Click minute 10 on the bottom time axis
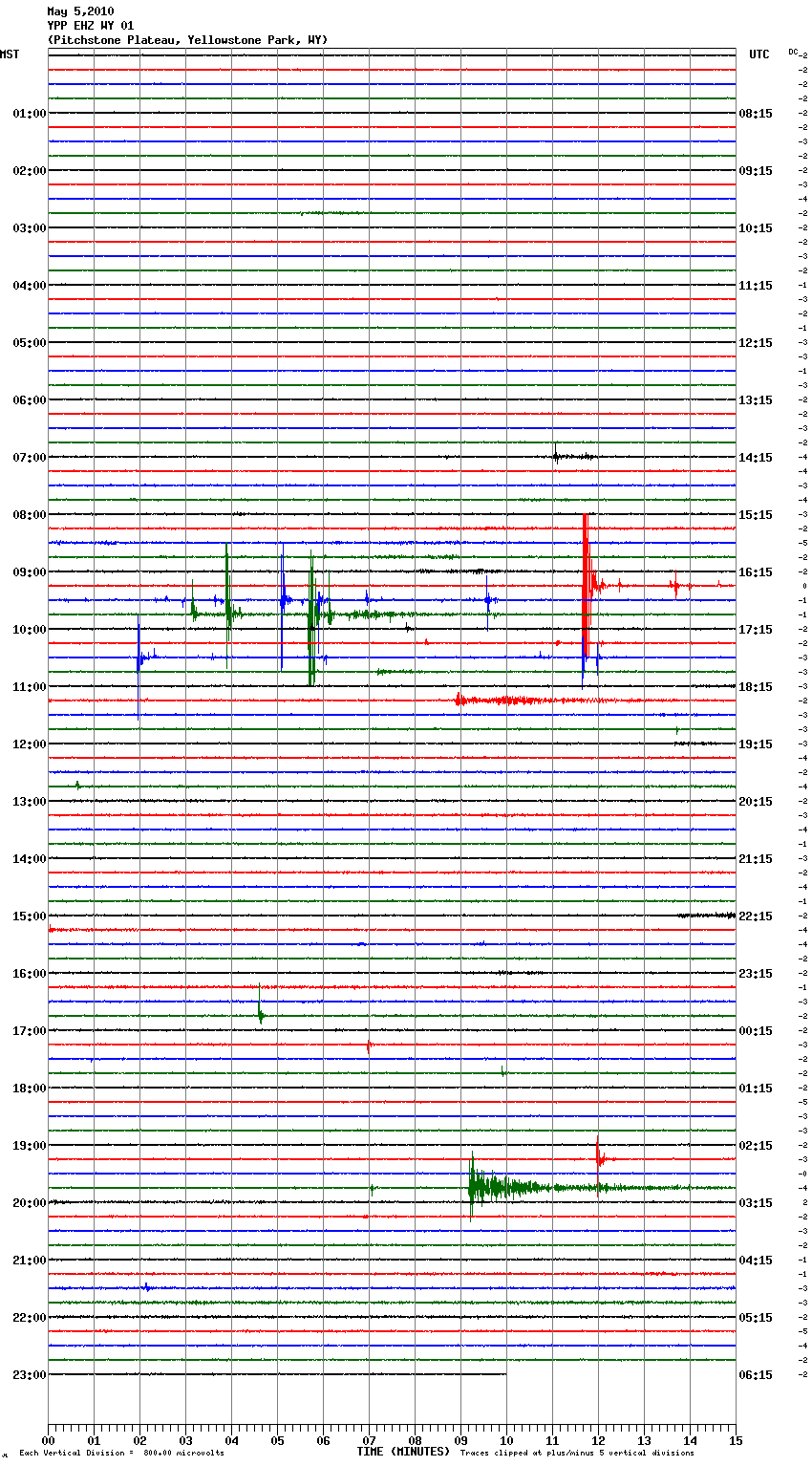Screen dimensions: 812x1466 coord(506,1440)
